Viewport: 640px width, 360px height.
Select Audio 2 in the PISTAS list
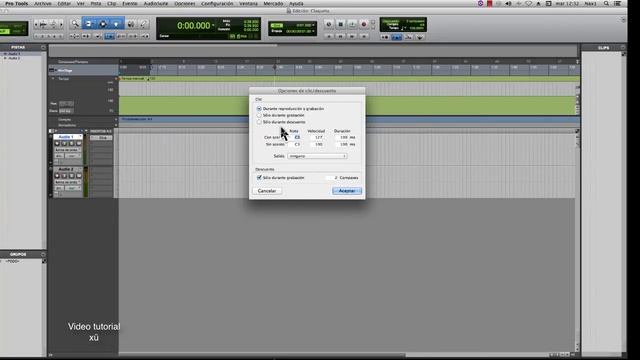point(15,58)
